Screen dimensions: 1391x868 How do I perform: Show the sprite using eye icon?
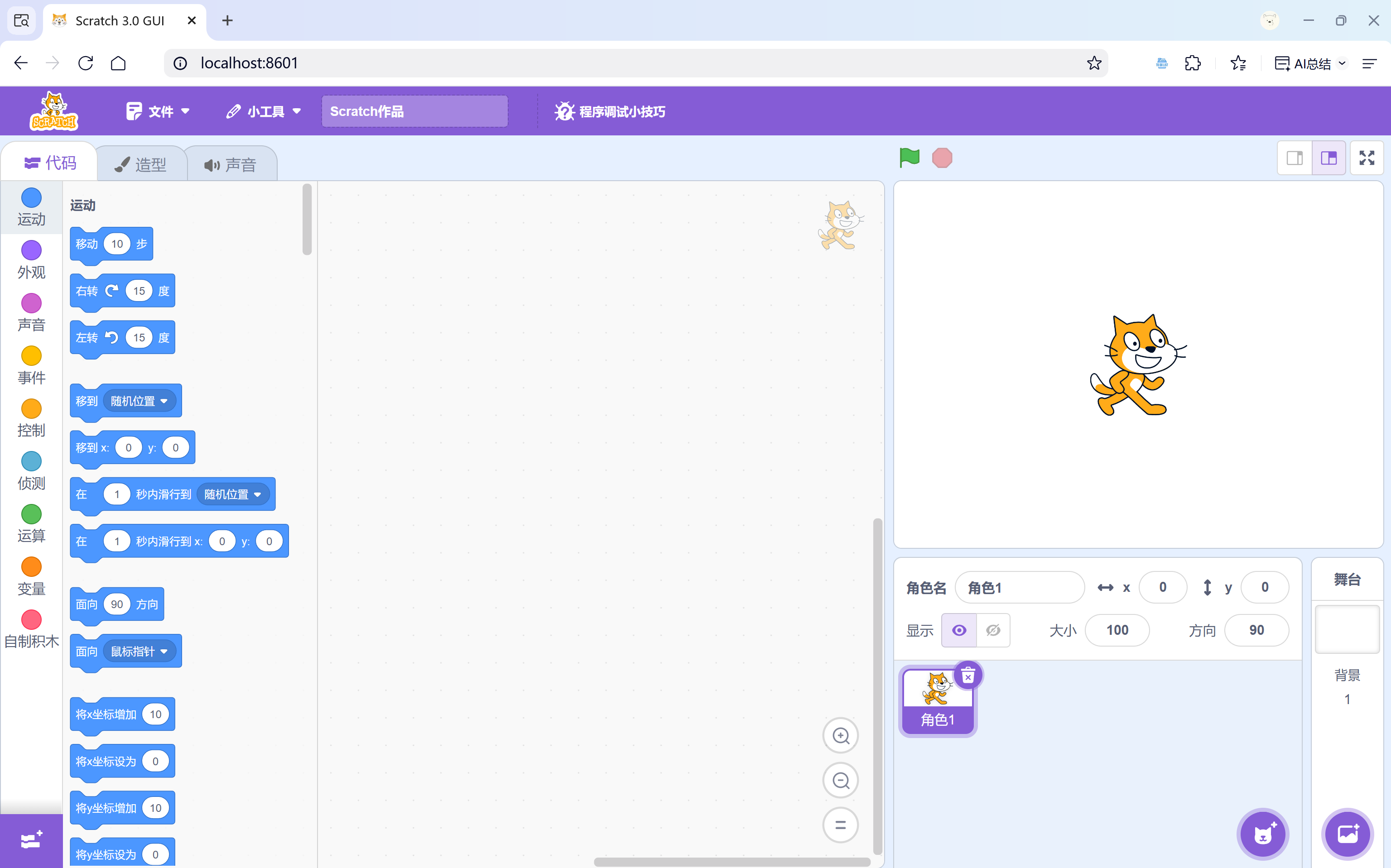(x=958, y=630)
